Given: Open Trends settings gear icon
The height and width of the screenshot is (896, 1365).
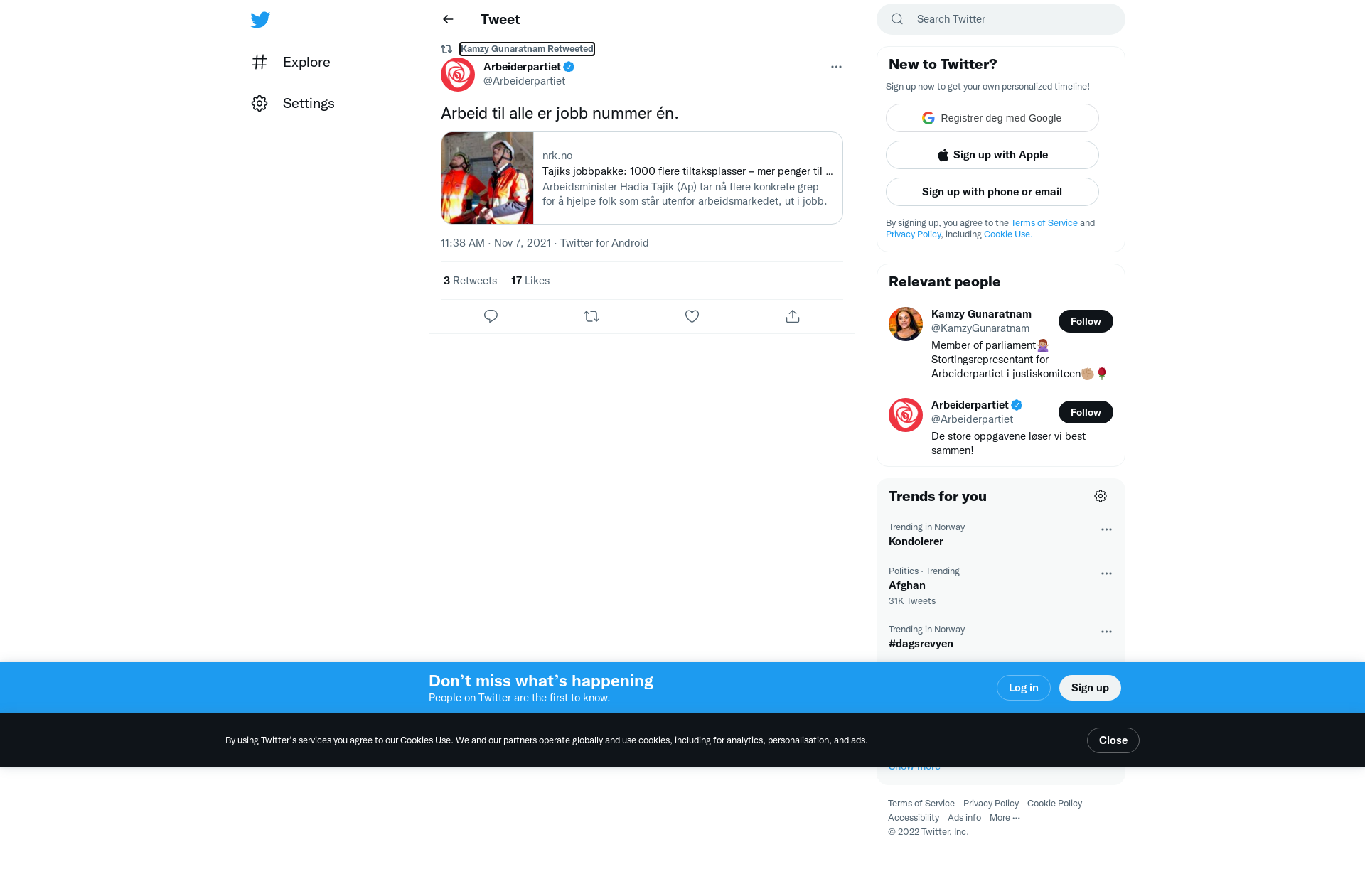Looking at the screenshot, I should pyautogui.click(x=1101, y=496).
